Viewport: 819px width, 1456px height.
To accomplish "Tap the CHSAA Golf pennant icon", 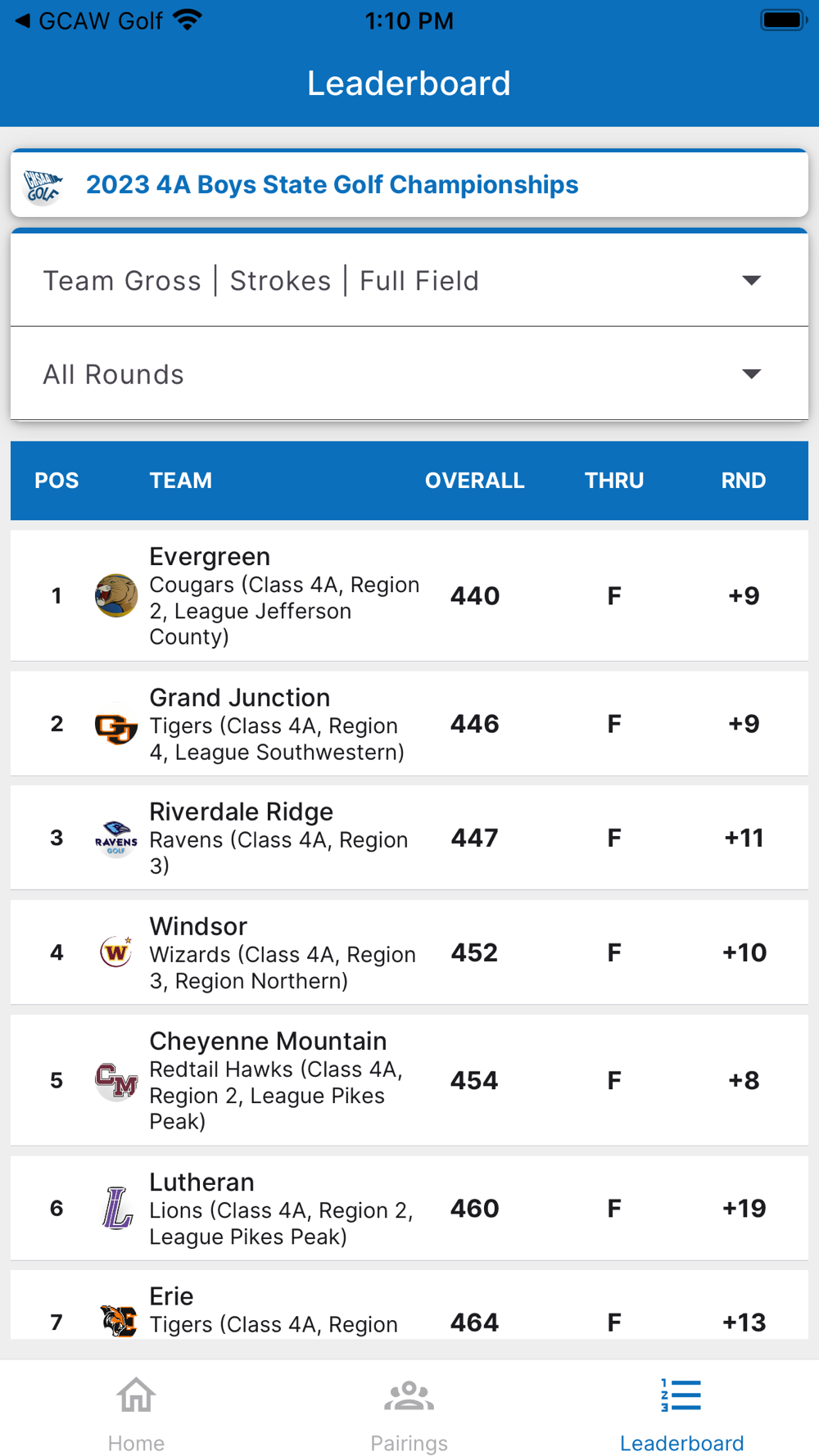I will point(43,186).
